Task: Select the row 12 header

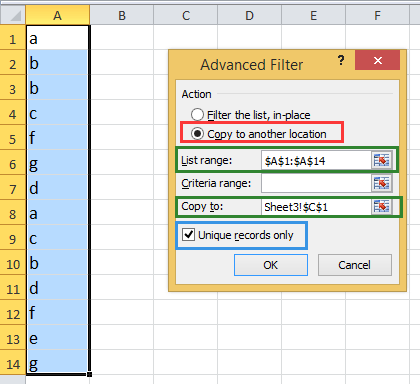Action: [x=13, y=313]
